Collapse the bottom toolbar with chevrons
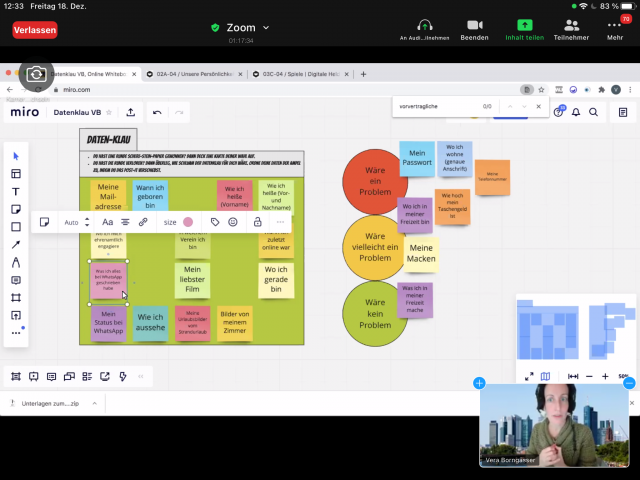The width and height of the screenshot is (640, 480). pos(141,376)
